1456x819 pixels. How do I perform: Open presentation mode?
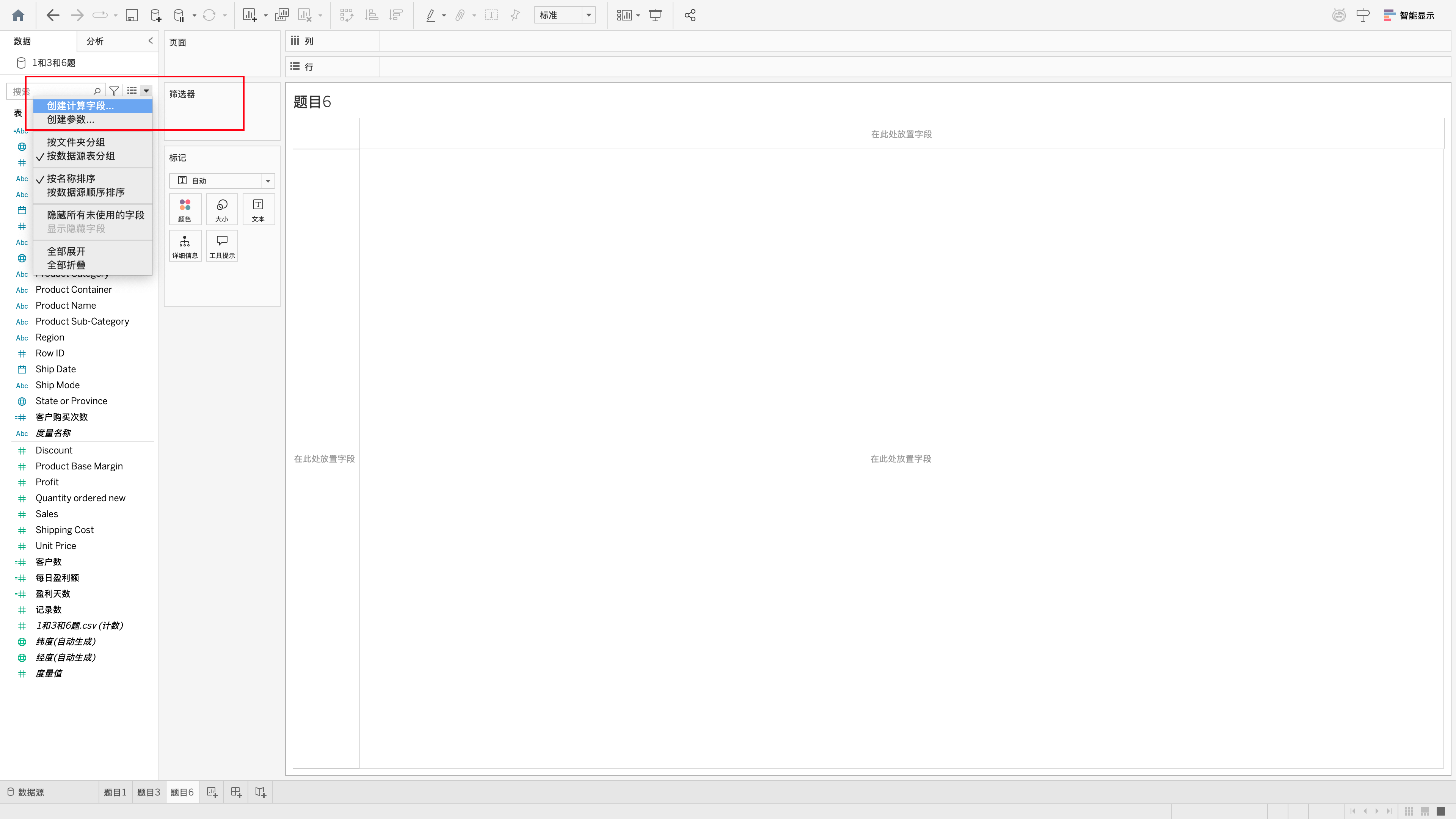pos(655,15)
